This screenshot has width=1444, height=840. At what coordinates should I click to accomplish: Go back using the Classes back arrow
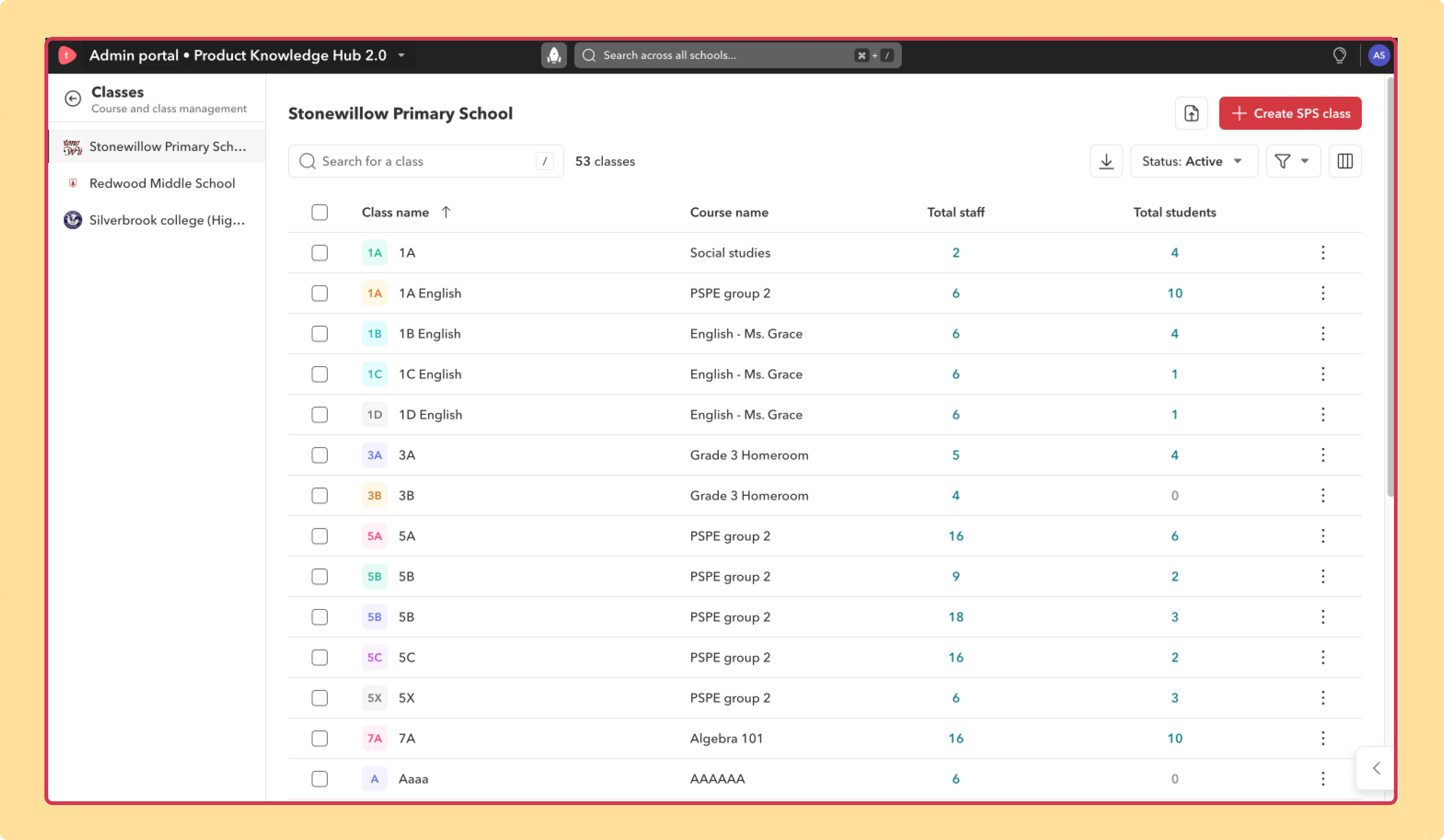click(73, 99)
